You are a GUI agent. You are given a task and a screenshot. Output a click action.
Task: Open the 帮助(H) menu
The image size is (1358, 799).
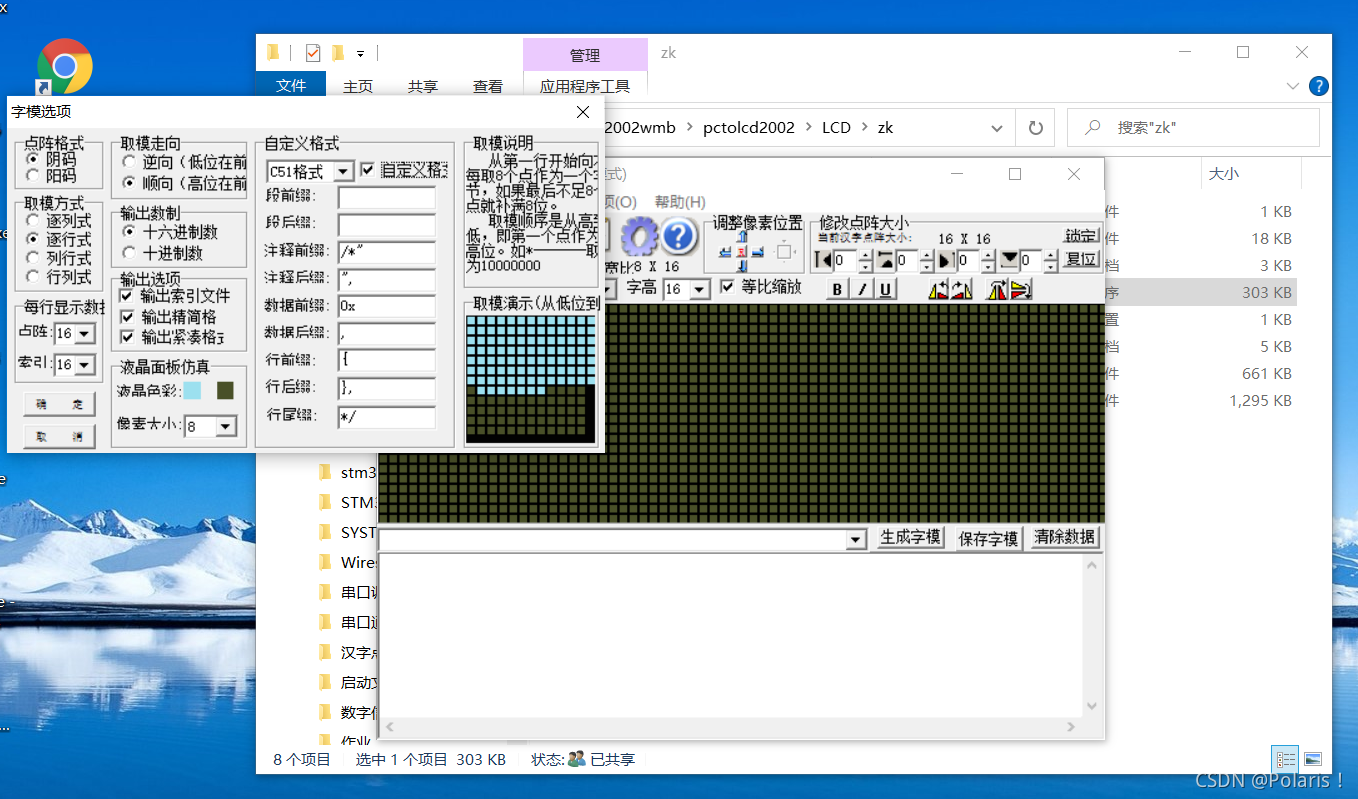click(679, 201)
